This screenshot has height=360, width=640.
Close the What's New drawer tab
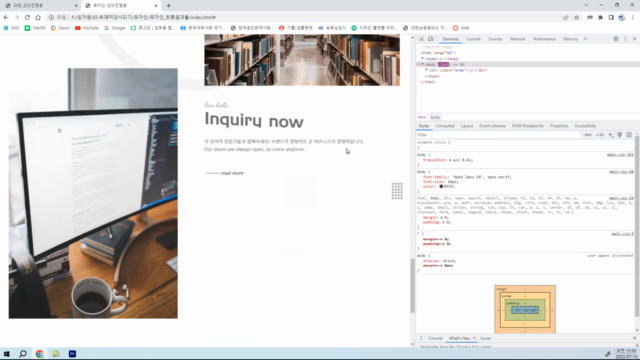point(474,338)
